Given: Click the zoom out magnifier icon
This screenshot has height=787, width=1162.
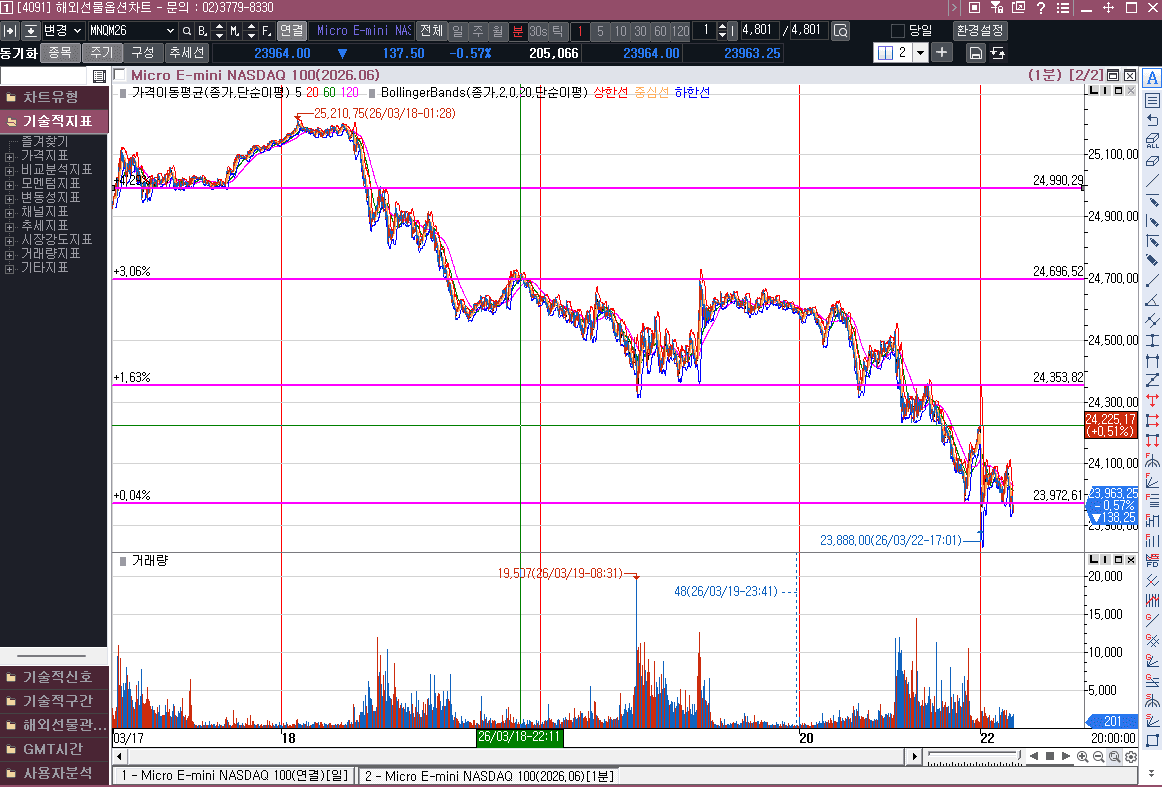Looking at the screenshot, I should [1098, 757].
